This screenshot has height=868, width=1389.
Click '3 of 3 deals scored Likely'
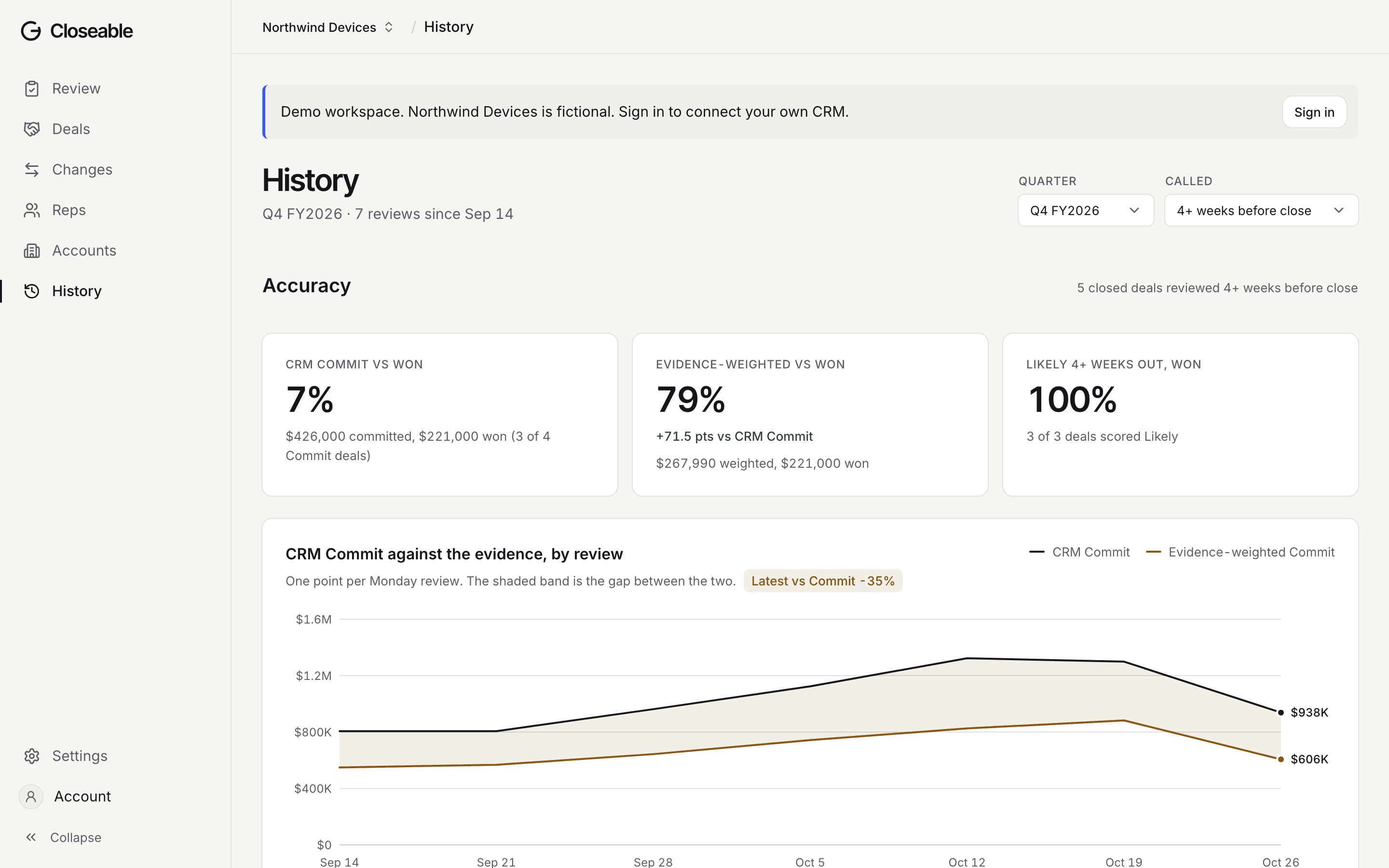point(1102,436)
